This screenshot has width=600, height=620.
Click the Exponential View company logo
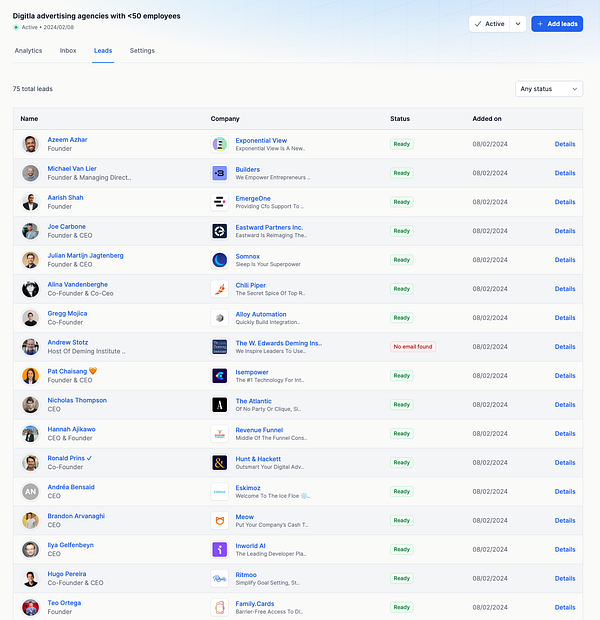(x=220, y=144)
